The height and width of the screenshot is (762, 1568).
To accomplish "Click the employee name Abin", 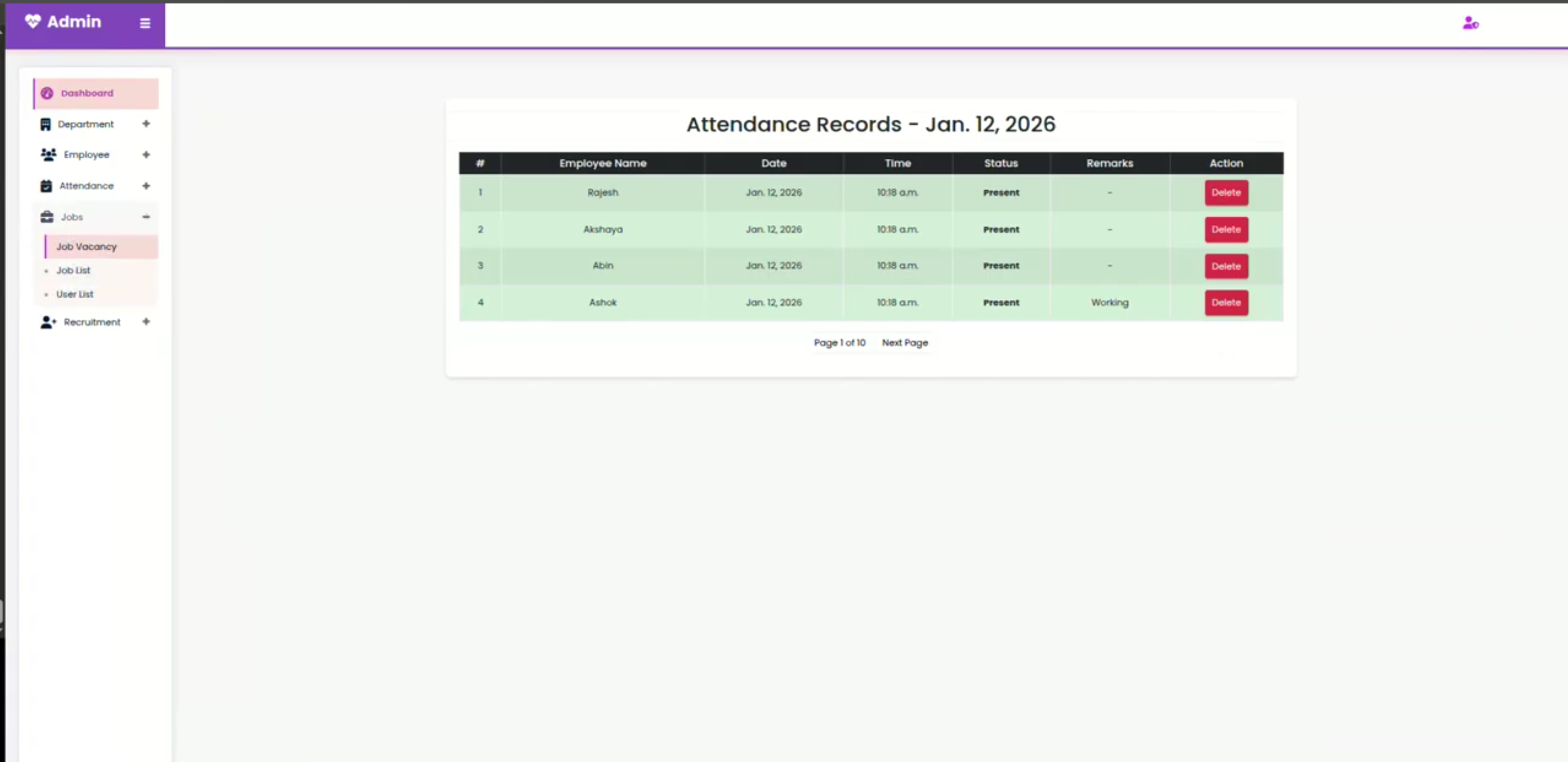I will 603,265.
